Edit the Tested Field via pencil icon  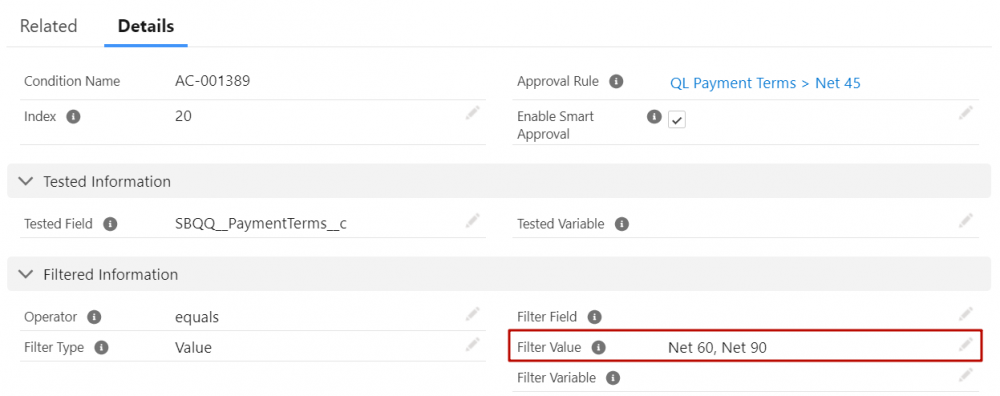click(x=473, y=221)
